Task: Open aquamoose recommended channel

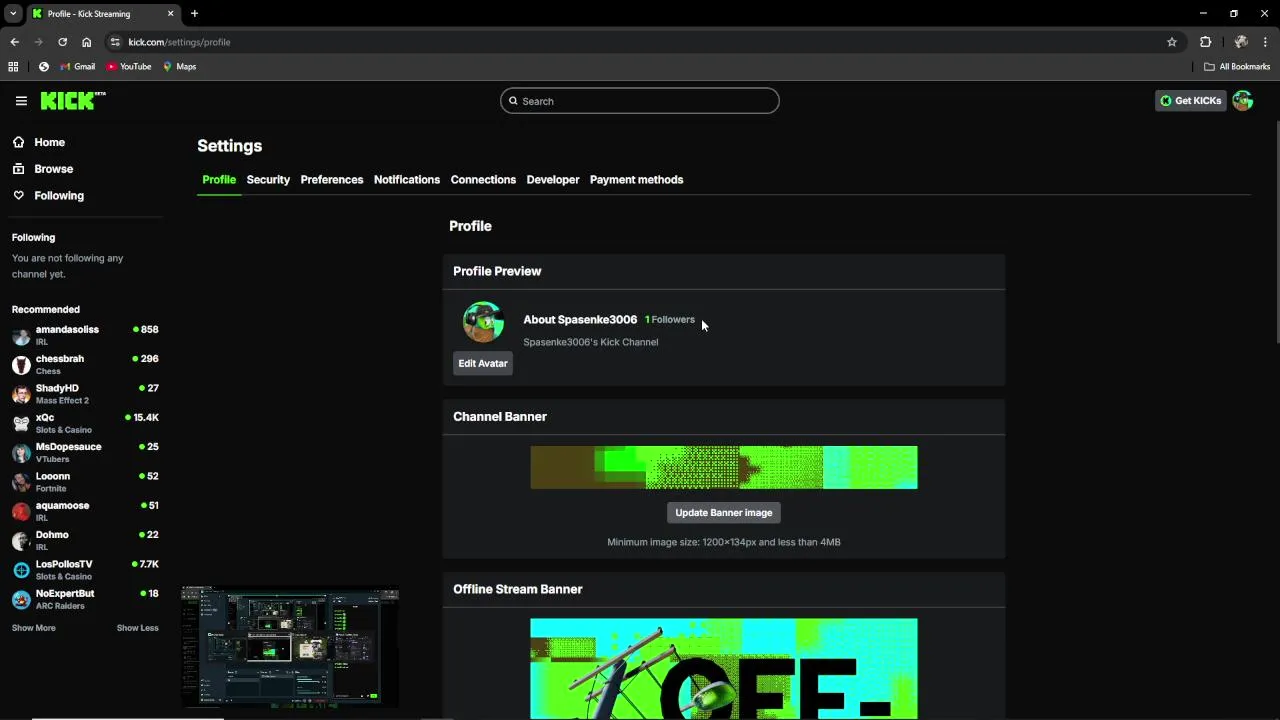Action: pyautogui.click(x=85, y=511)
